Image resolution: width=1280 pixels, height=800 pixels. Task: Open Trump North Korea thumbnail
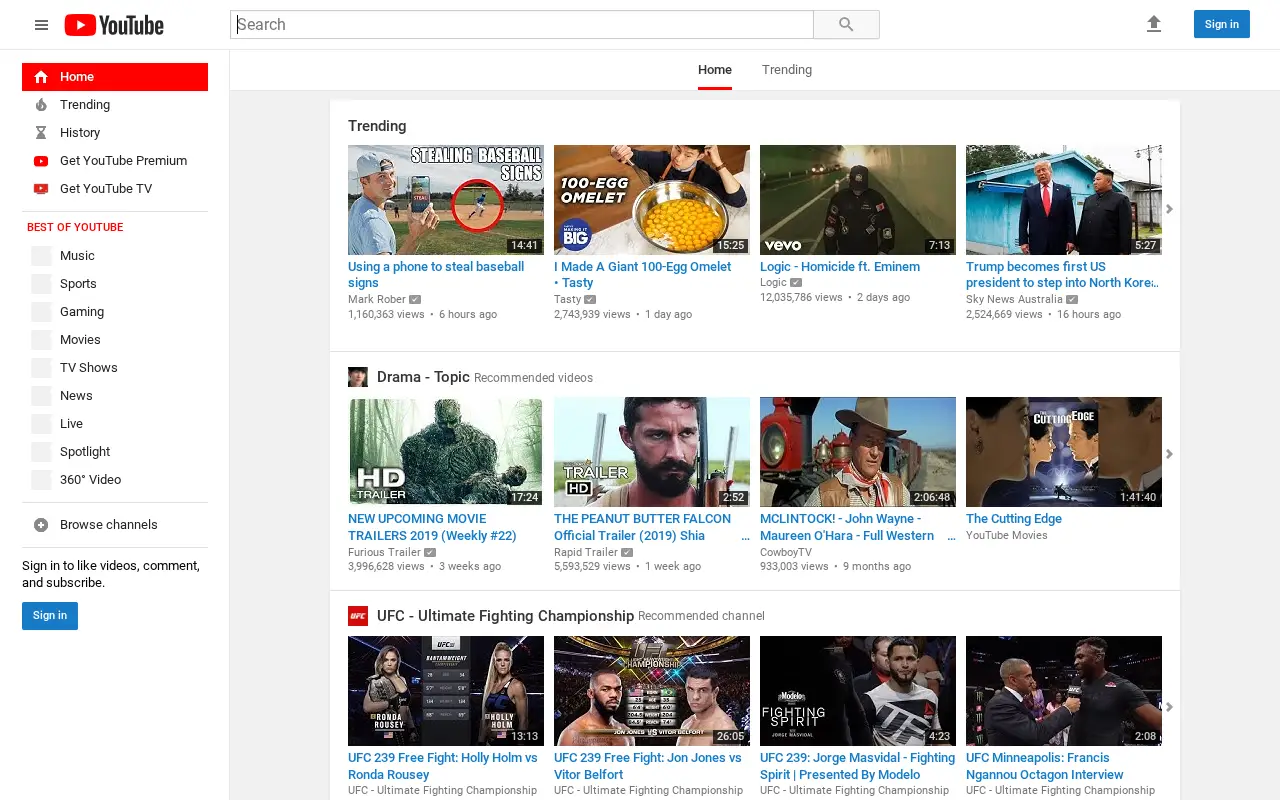point(1064,200)
